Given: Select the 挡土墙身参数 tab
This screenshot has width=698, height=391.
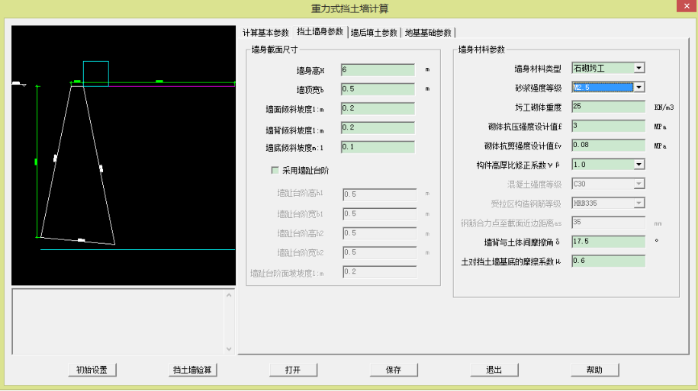Looking at the screenshot, I should click(x=320, y=31).
